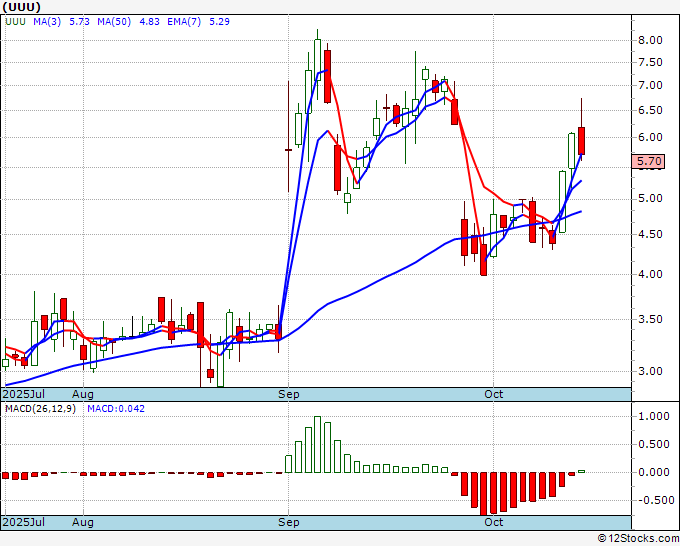Click the MACD:0.042 value label
The height and width of the screenshot is (546, 680).
click(116, 409)
